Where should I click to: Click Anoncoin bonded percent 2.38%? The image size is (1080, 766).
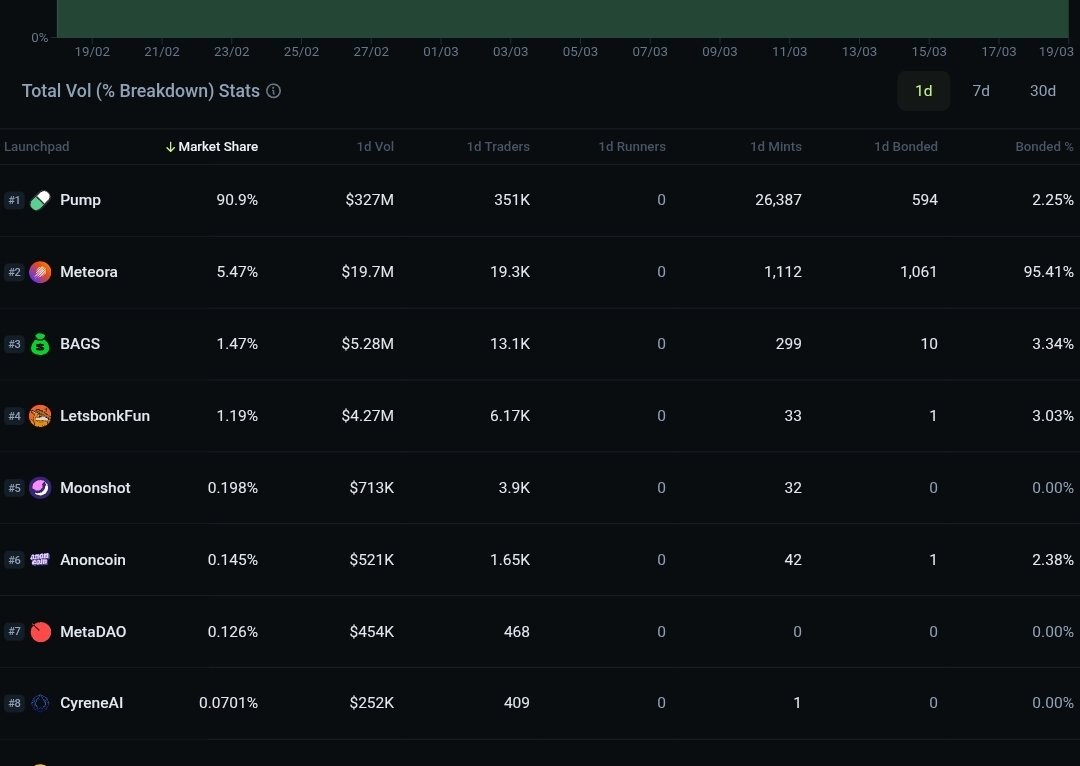pos(1052,560)
